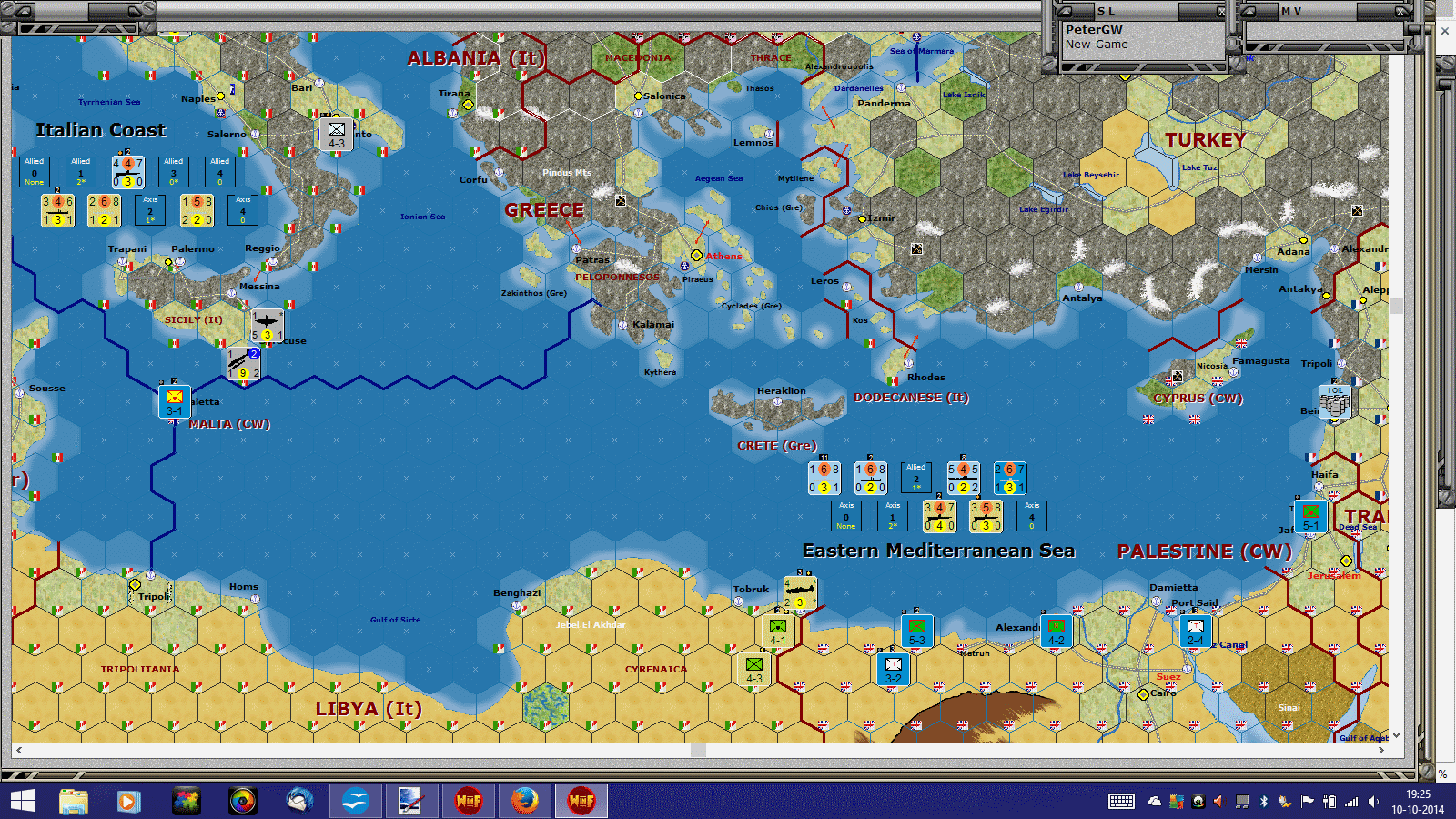Click 1 6 8 counter with stack number 11

click(x=824, y=478)
